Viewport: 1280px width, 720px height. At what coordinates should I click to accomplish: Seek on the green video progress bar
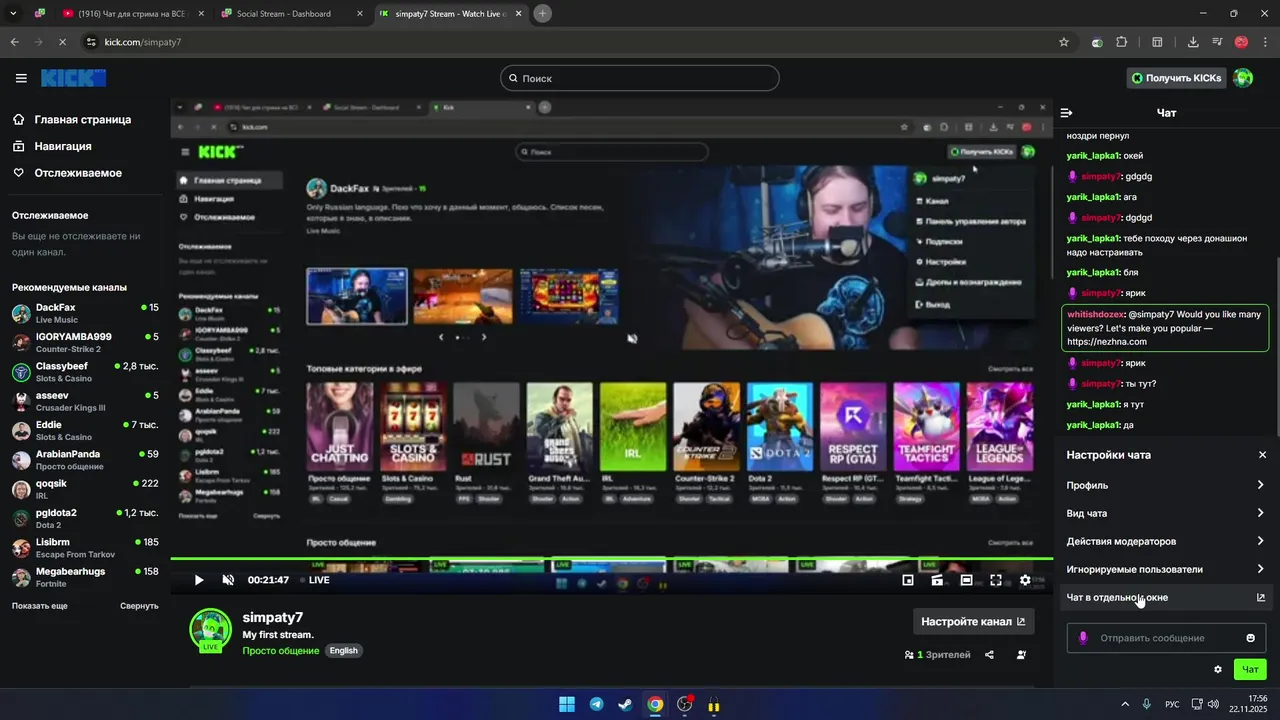tap(611, 559)
